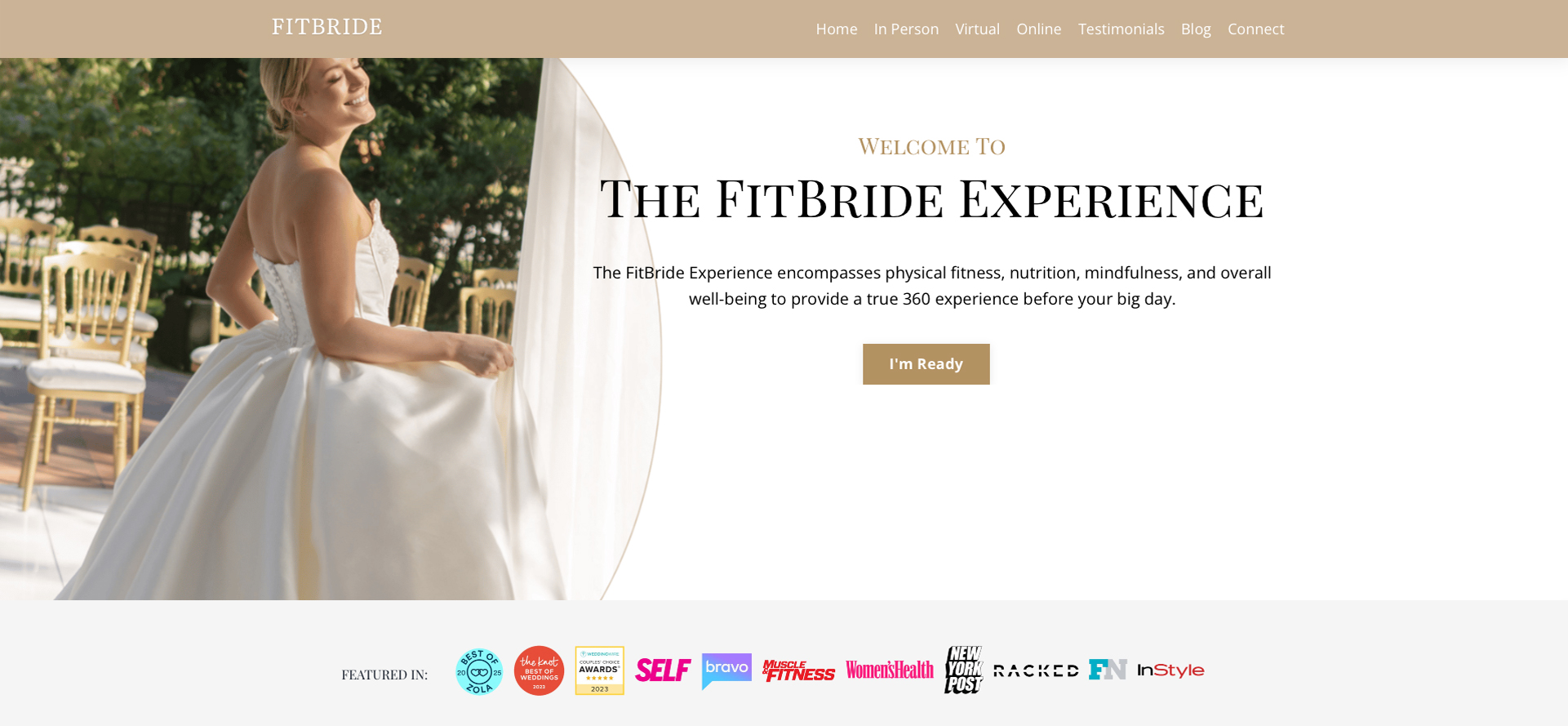The width and height of the screenshot is (1568, 726).
Task: Click the FN logo
Action: point(1108,670)
